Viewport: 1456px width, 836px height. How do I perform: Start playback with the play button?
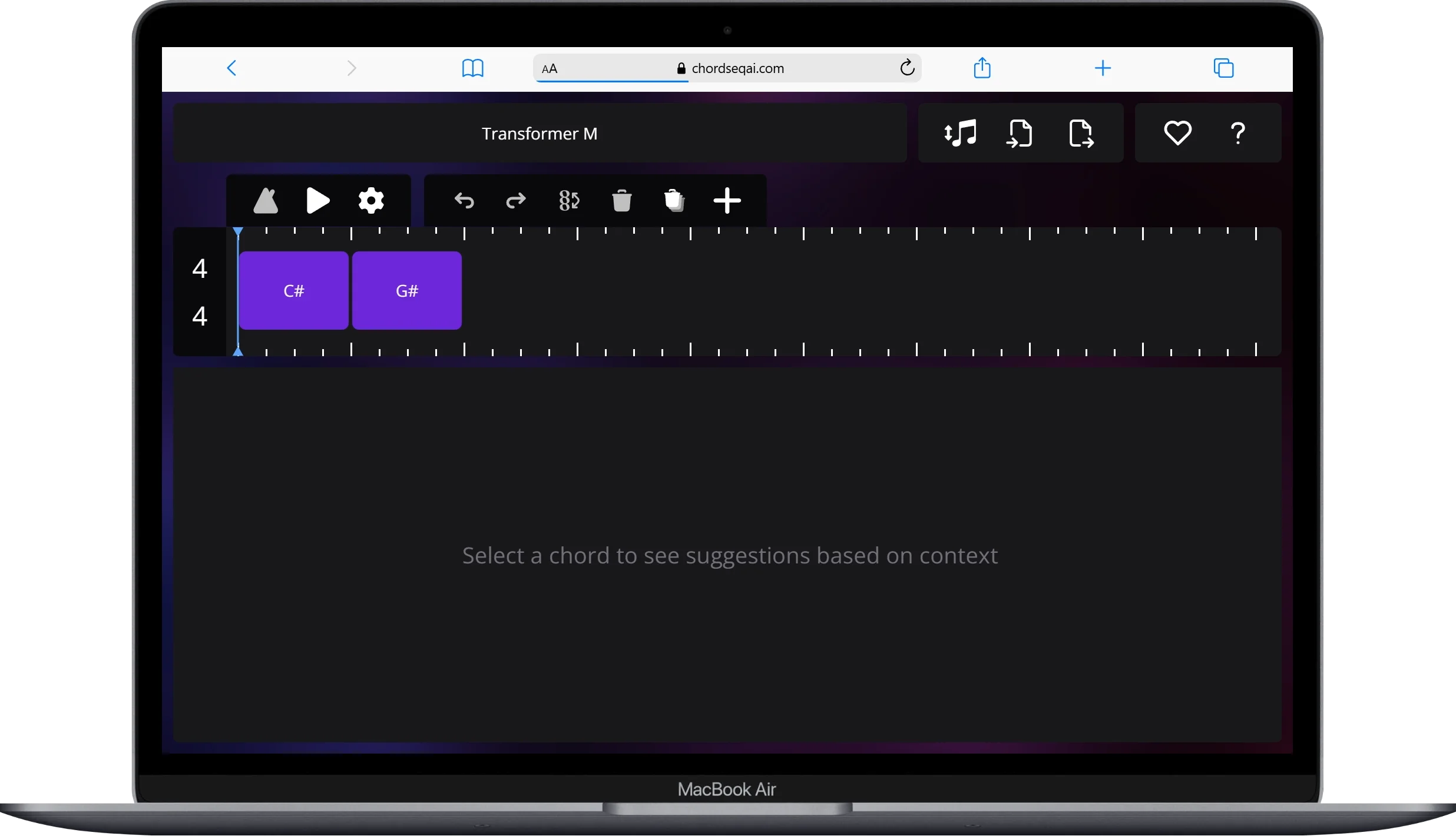tap(318, 201)
